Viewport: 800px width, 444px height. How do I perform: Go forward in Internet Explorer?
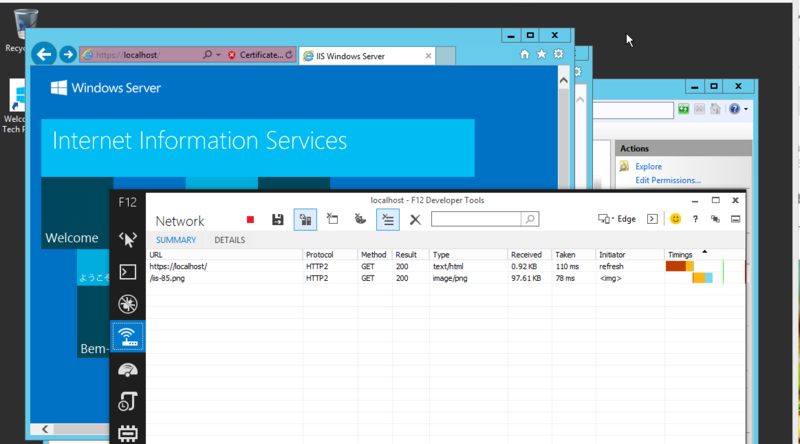(x=67, y=54)
